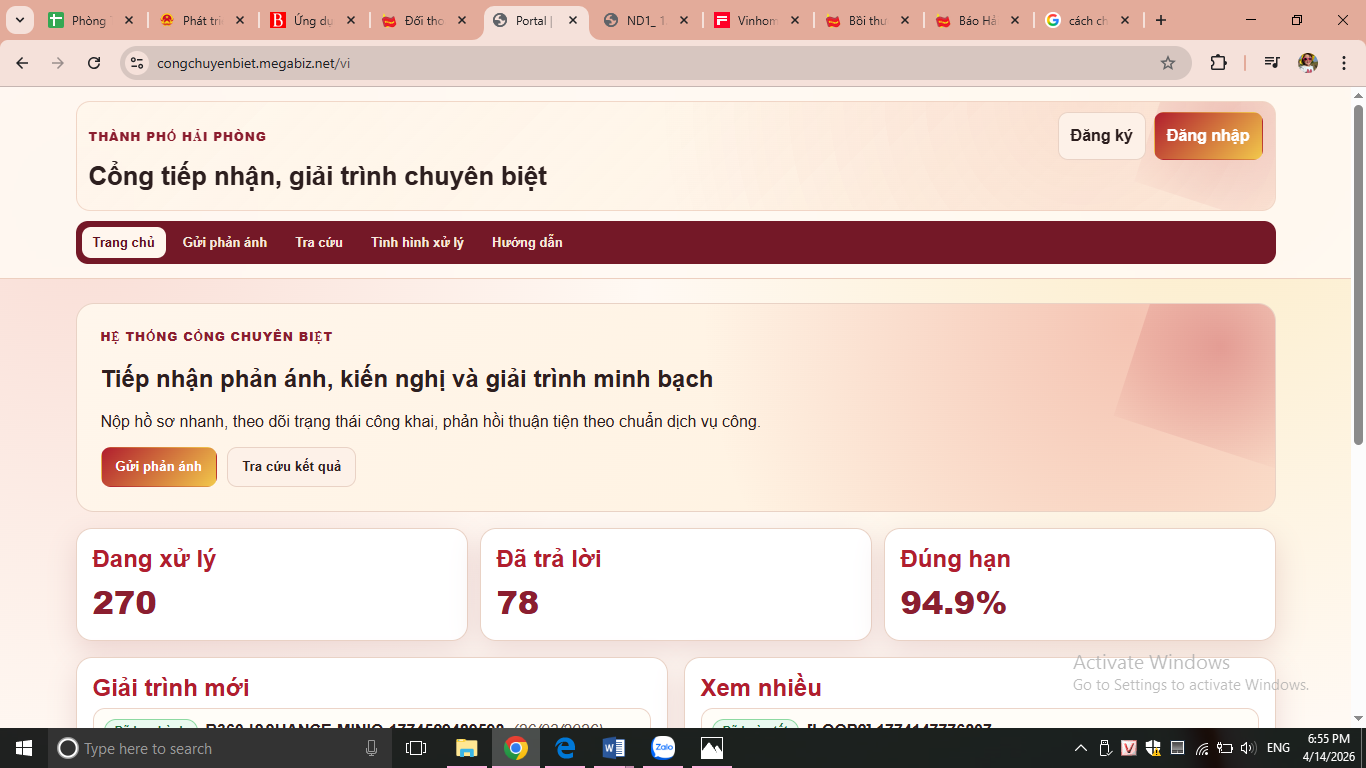Click the 'Đăng nhập' button
The width and height of the screenshot is (1366, 768).
click(x=1207, y=136)
